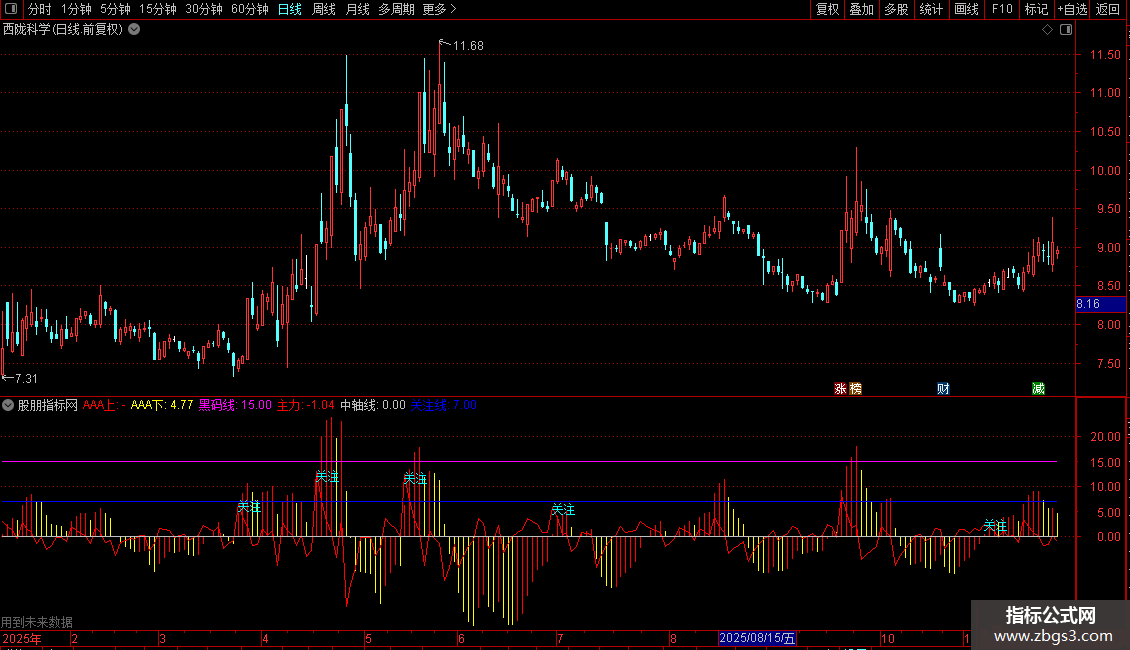Open the 多股 multi-stock view
Image resolution: width=1130 pixels, height=650 pixels.
[x=897, y=9]
